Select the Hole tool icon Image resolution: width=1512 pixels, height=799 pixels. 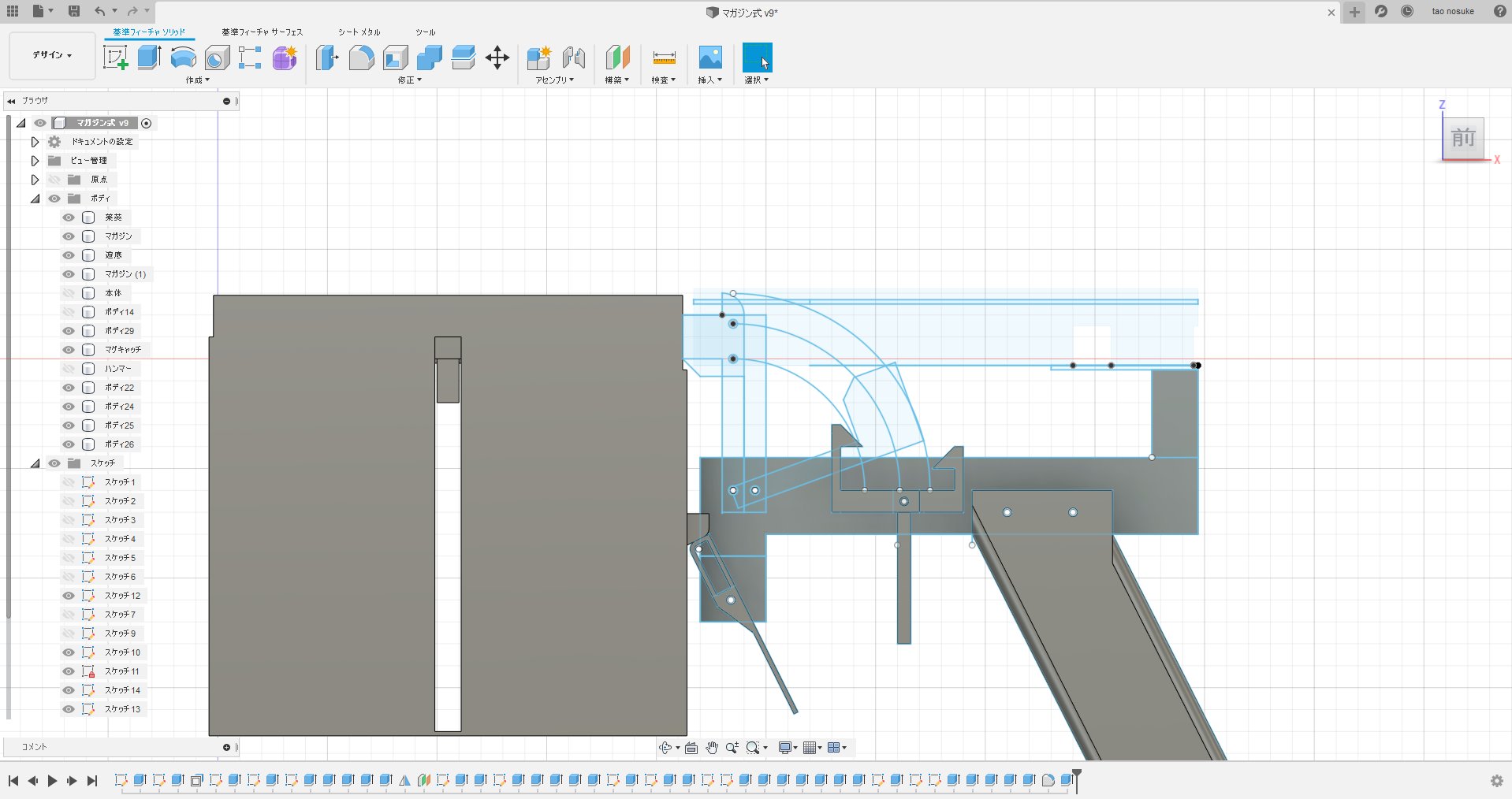(x=217, y=58)
